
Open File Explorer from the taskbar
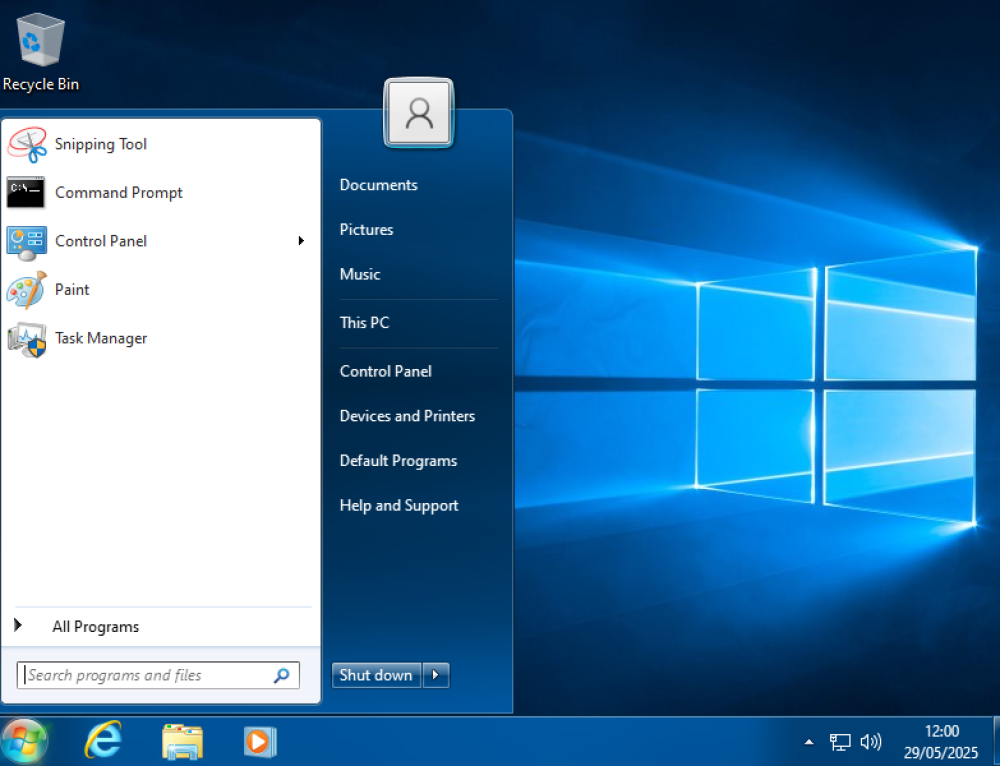[x=182, y=740]
